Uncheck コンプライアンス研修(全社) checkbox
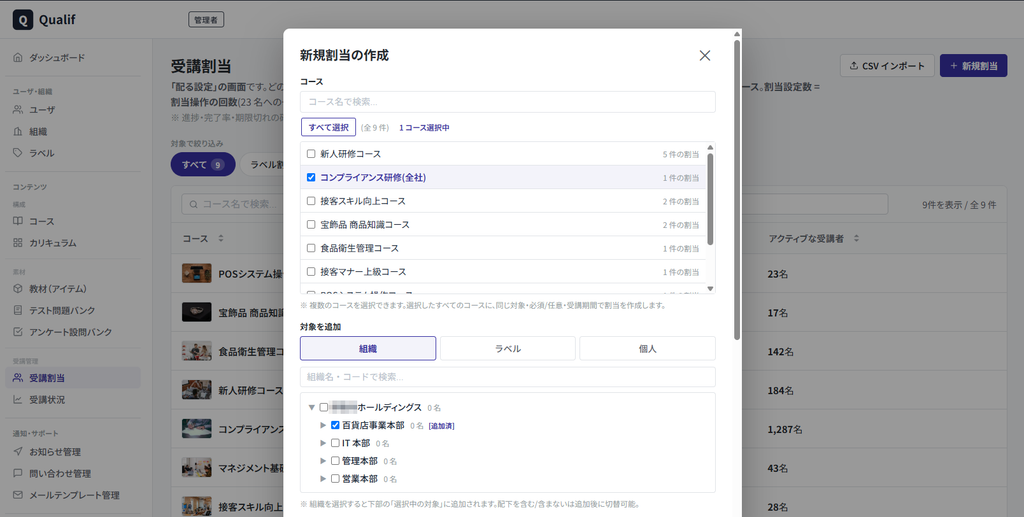 pos(311,178)
